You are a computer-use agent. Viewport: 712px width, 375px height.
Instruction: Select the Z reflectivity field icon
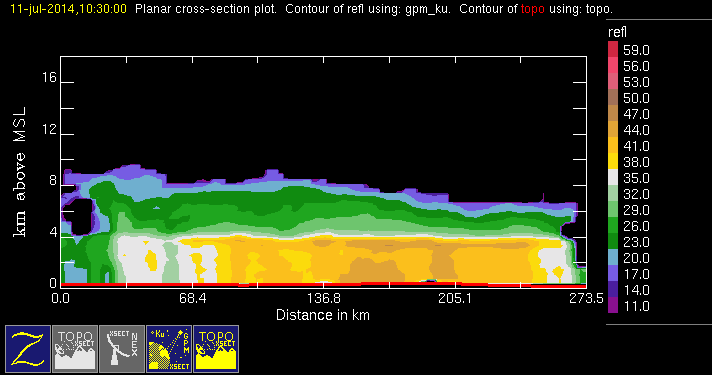[28, 349]
